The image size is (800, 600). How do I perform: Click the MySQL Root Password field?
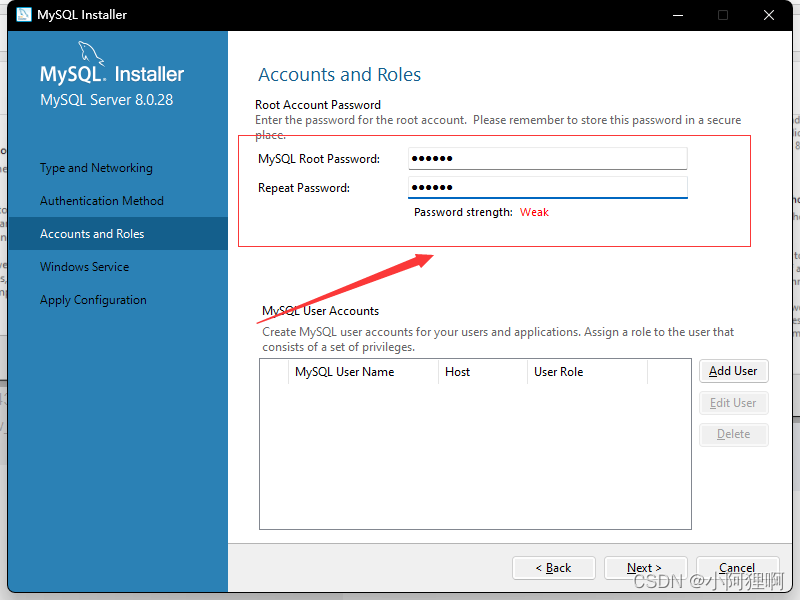pos(547,159)
